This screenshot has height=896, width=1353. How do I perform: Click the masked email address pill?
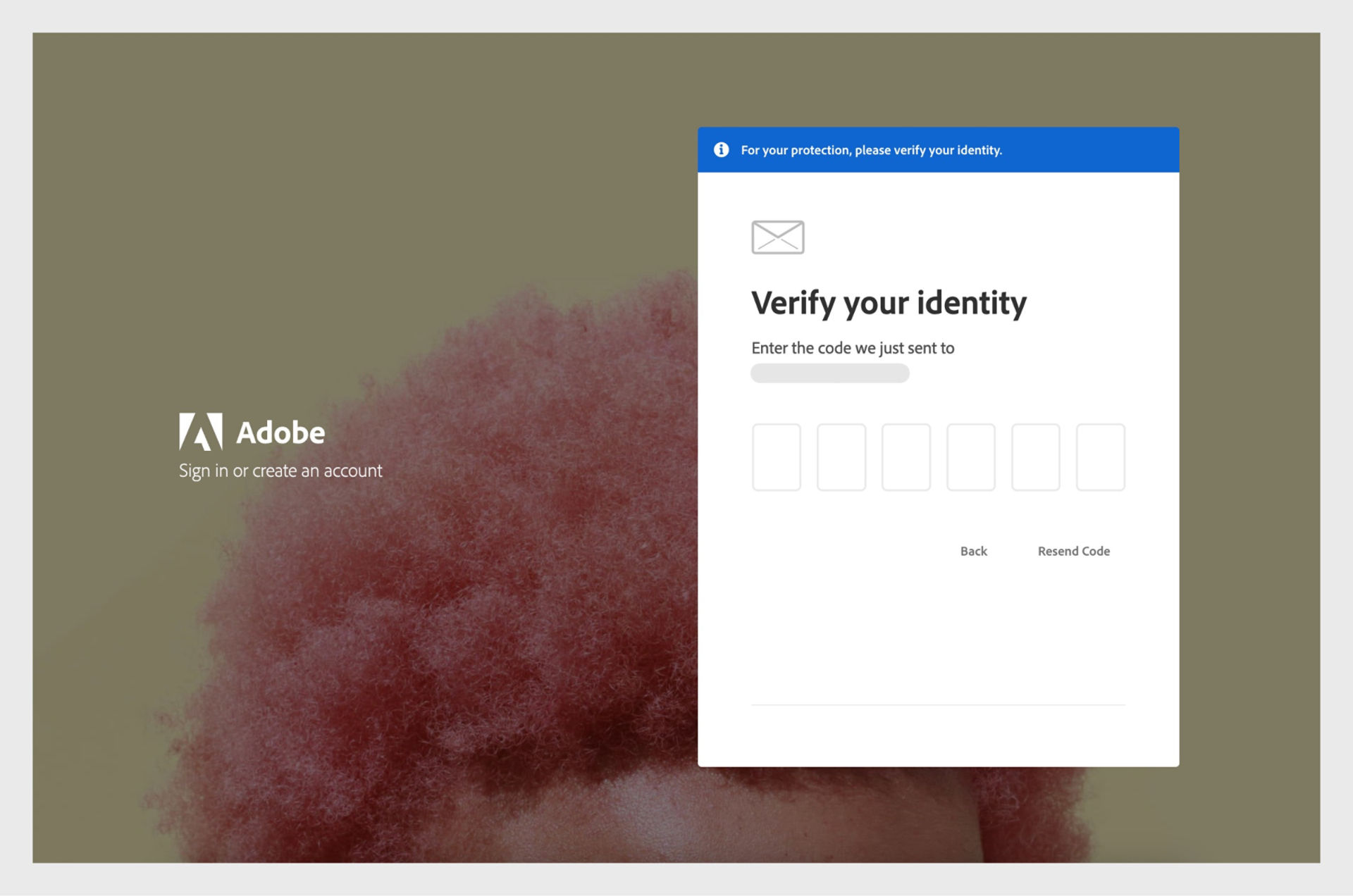[x=829, y=373]
